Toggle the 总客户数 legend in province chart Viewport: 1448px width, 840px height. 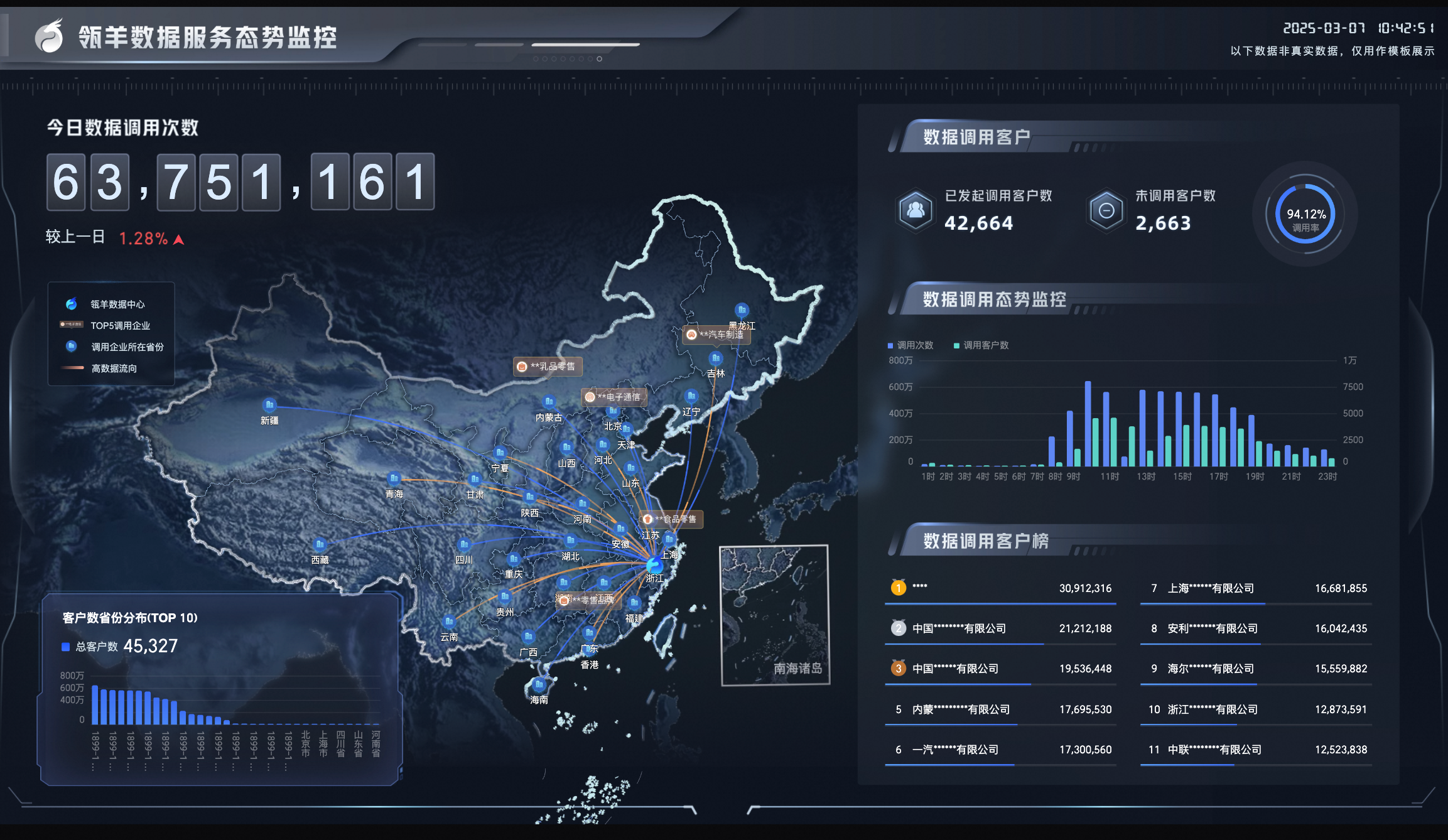click(90, 647)
